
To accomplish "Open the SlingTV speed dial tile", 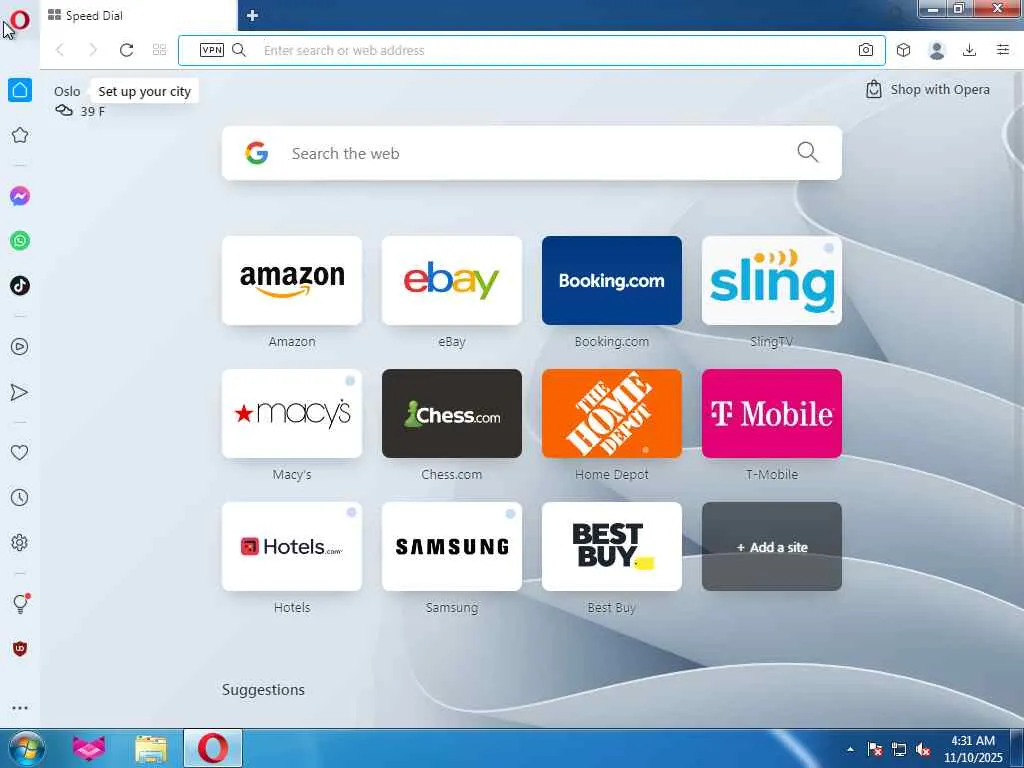I will [772, 281].
